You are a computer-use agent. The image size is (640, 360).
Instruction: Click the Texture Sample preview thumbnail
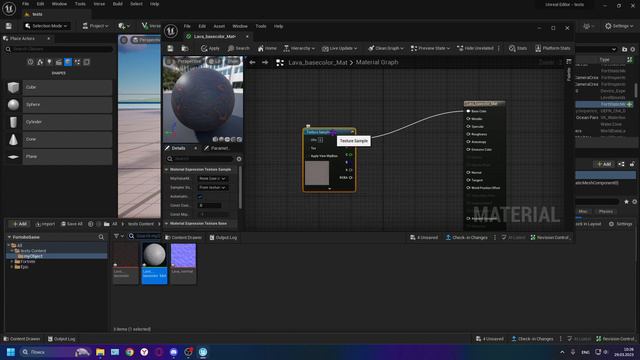317,173
